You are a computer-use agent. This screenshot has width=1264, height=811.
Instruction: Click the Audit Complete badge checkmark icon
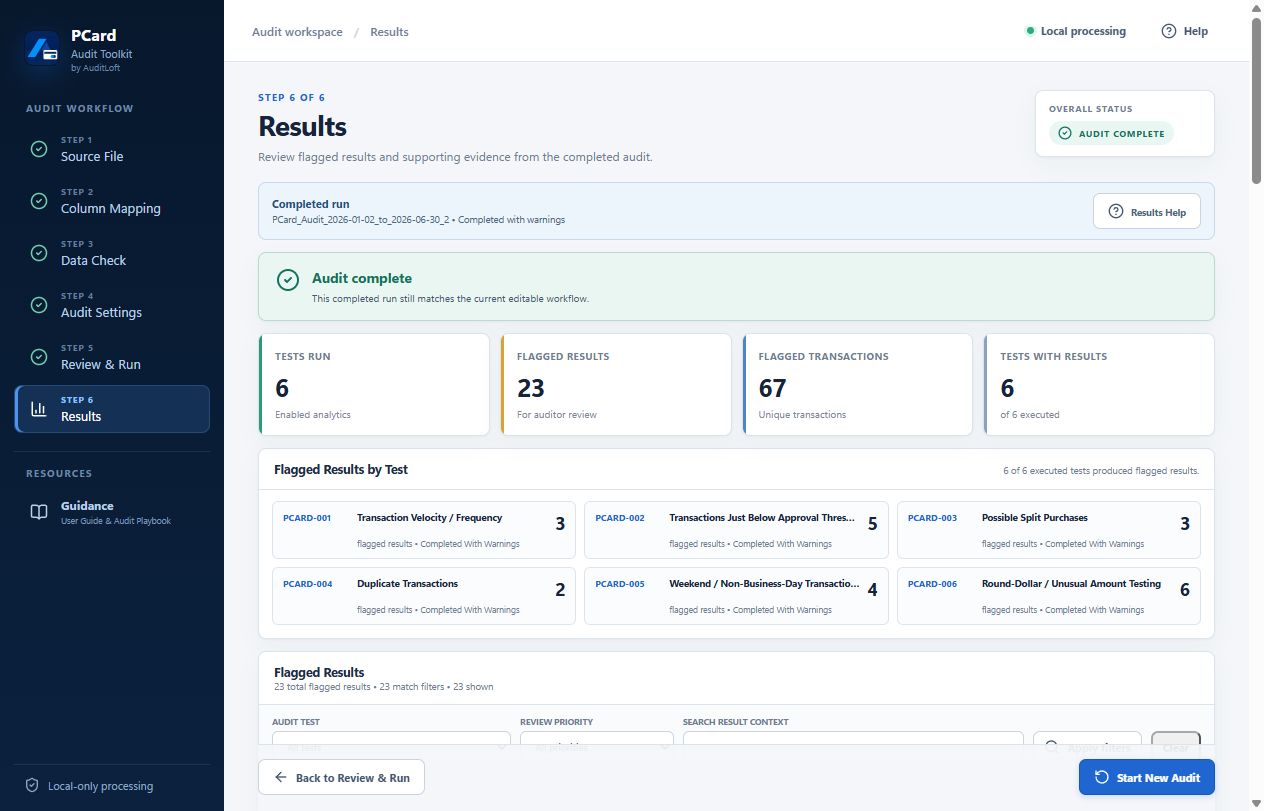(1065, 133)
